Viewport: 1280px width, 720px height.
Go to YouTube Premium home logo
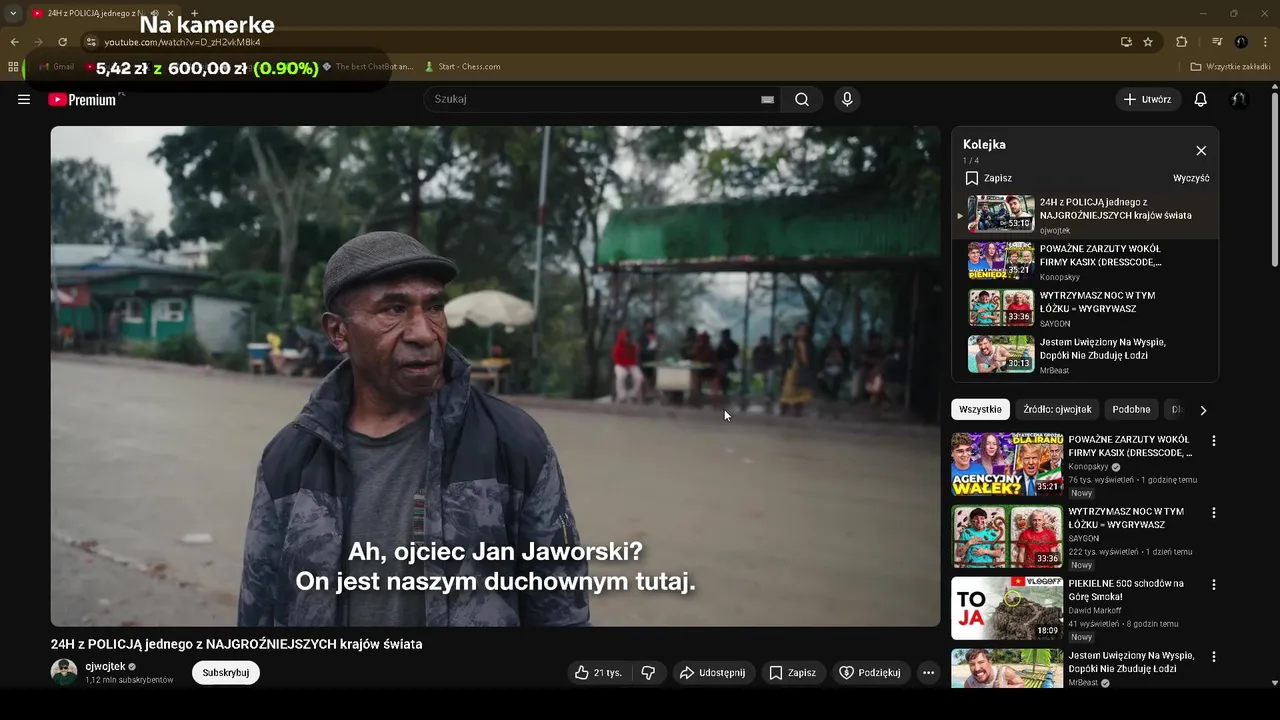(x=82, y=99)
